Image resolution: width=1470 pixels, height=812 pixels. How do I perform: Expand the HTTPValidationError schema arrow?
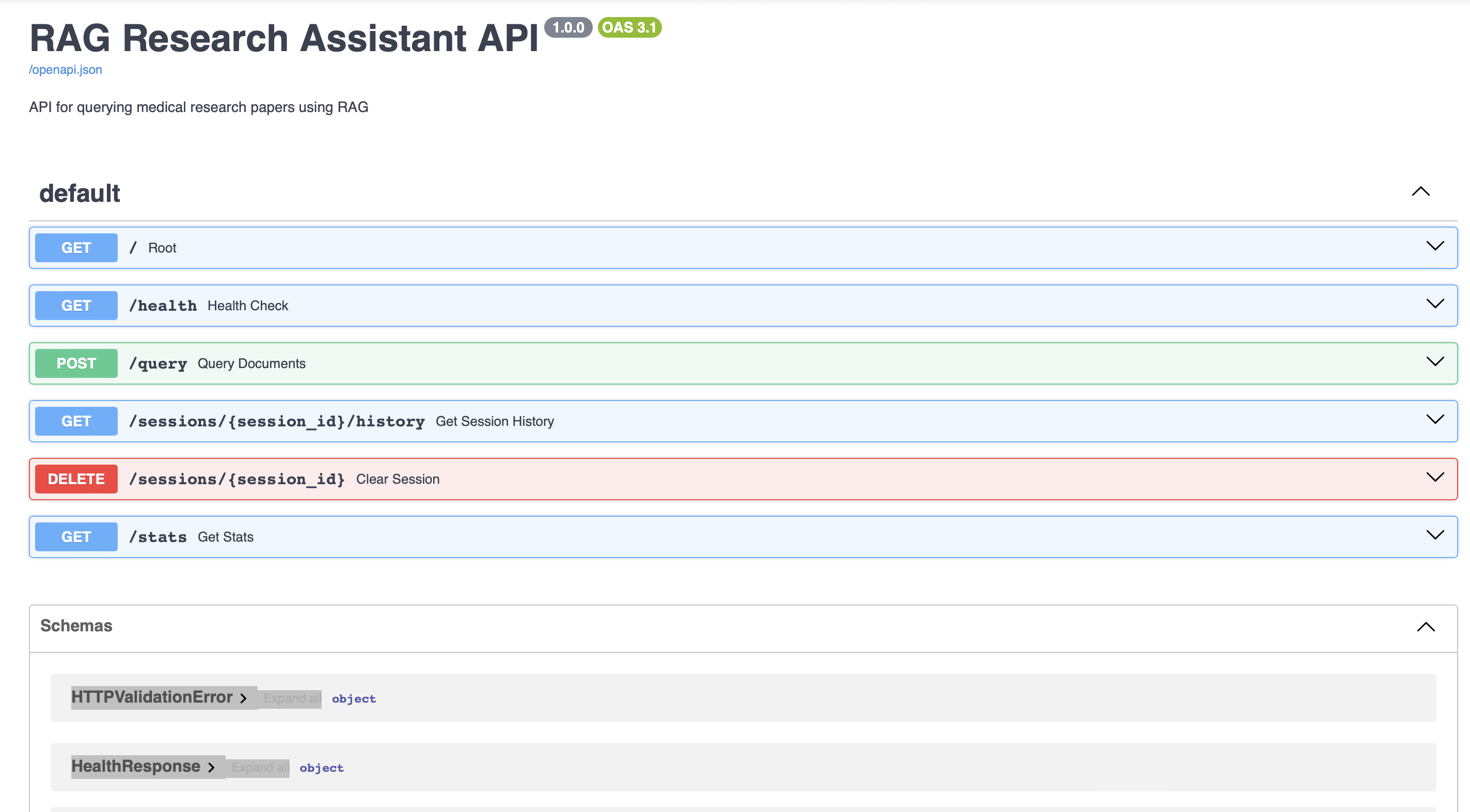[x=244, y=698]
